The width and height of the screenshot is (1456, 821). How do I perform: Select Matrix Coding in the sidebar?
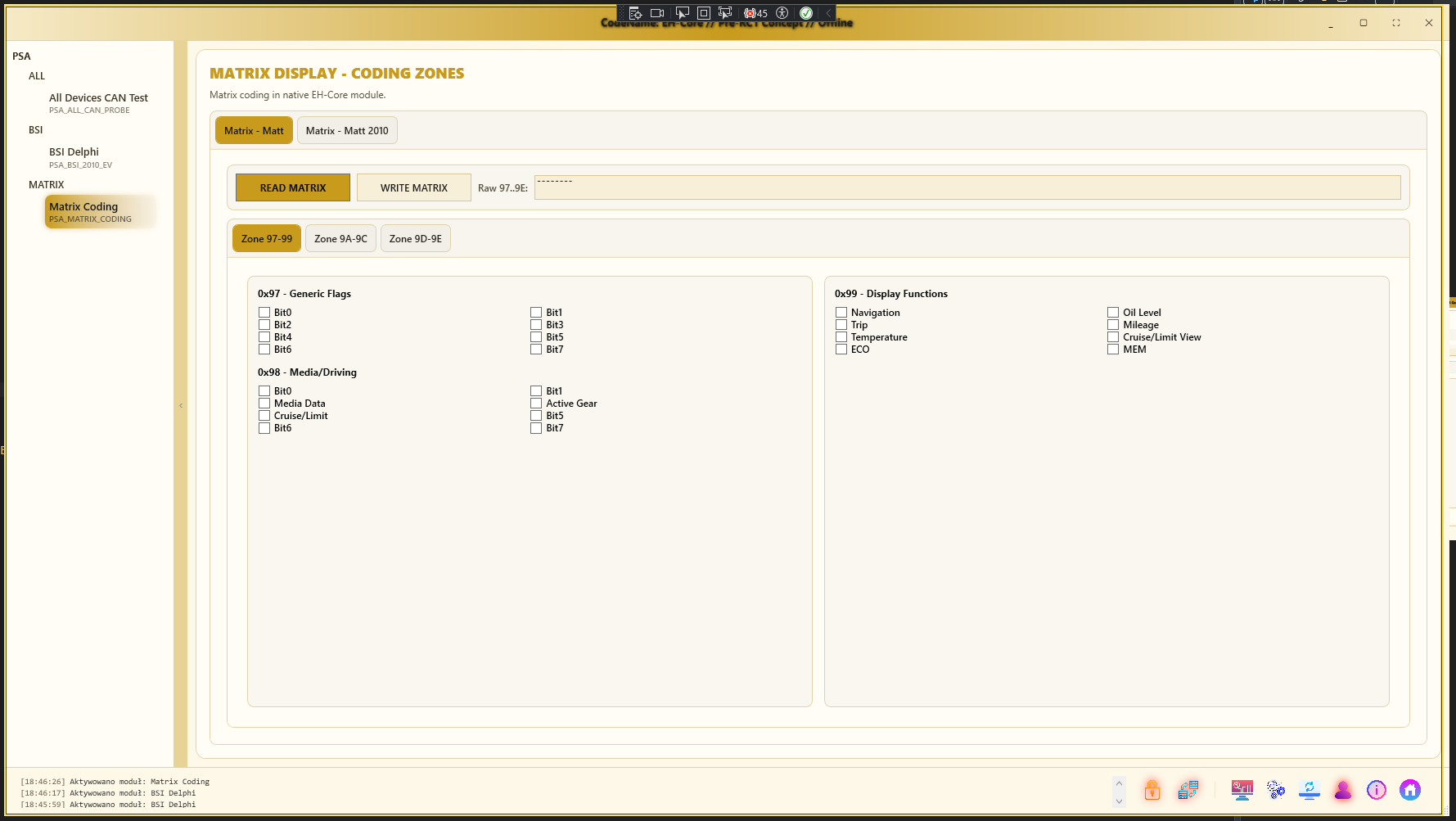[x=100, y=212]
